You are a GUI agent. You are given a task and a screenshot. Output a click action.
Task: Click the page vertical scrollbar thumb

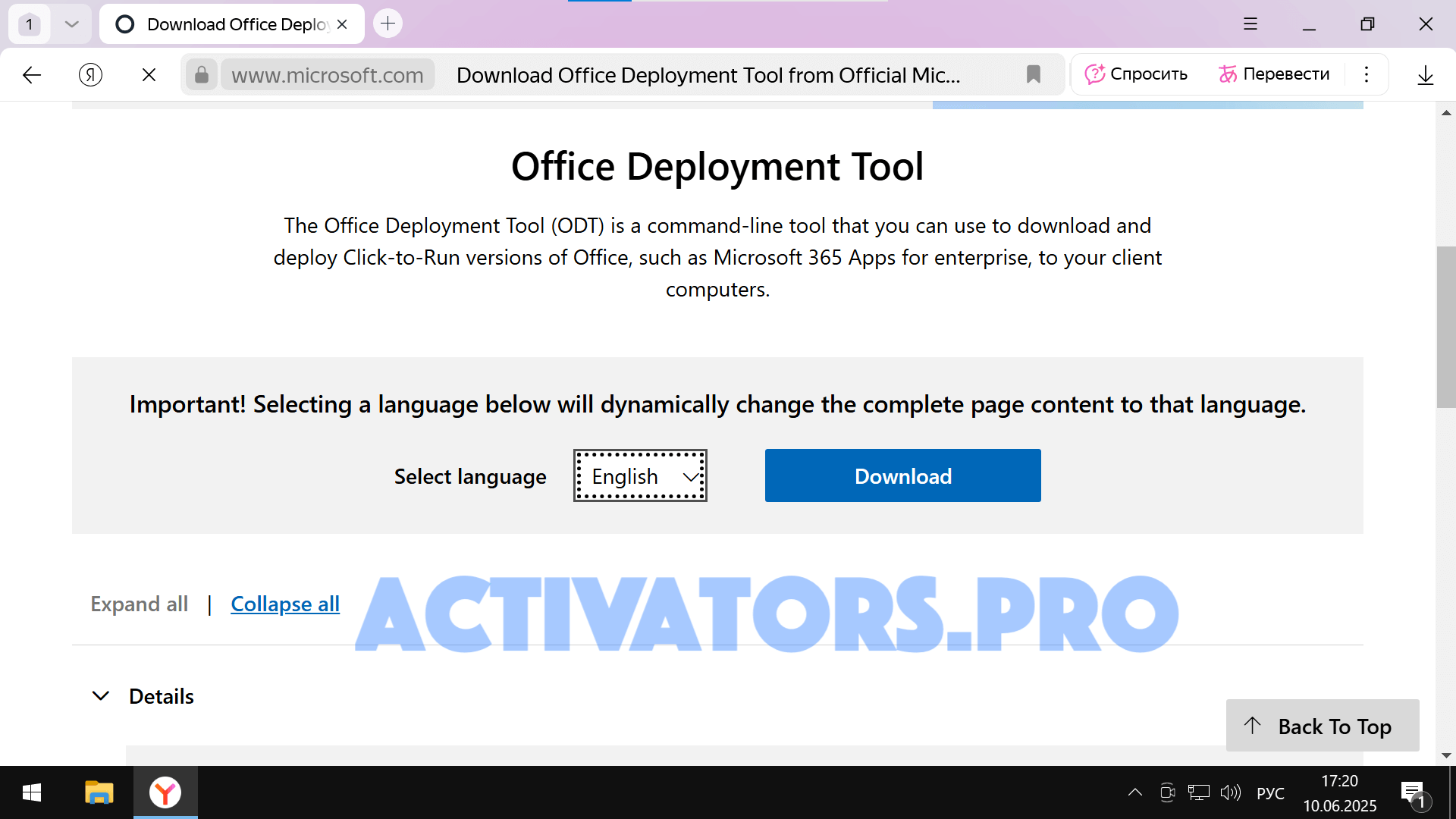[1446, 327]
